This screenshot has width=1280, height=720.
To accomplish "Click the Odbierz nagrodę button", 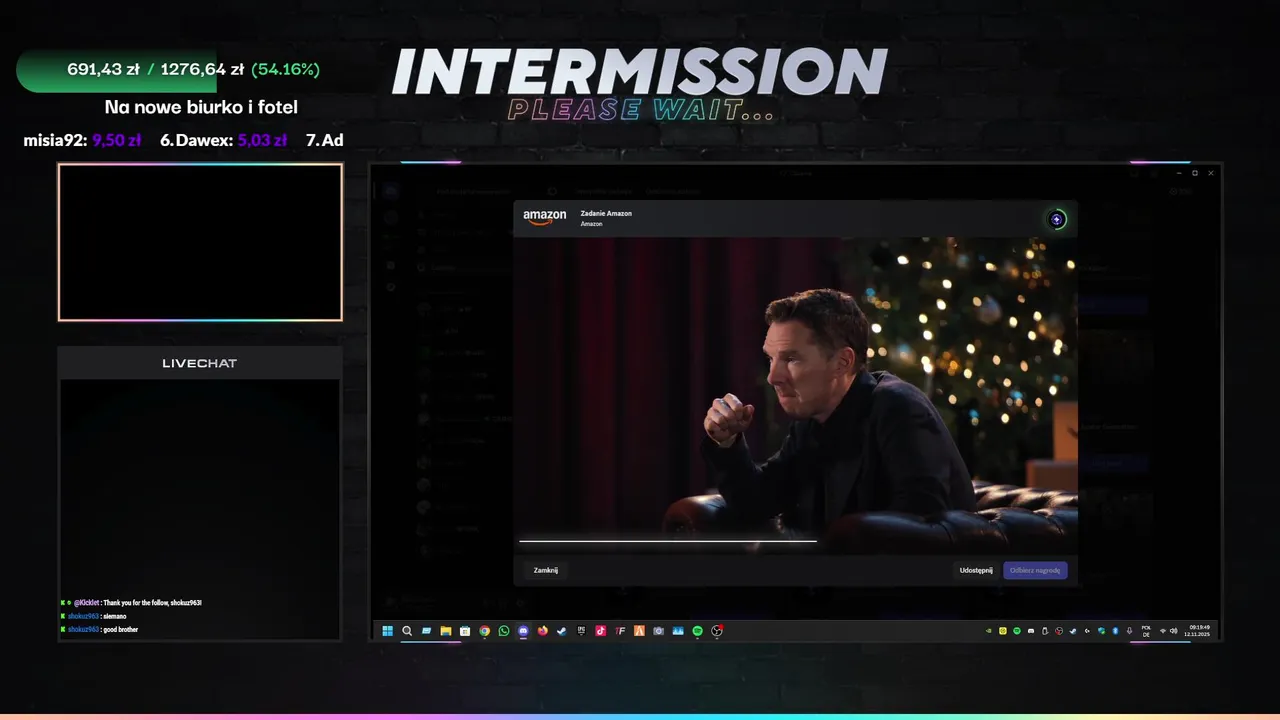I will [1035, 570].
